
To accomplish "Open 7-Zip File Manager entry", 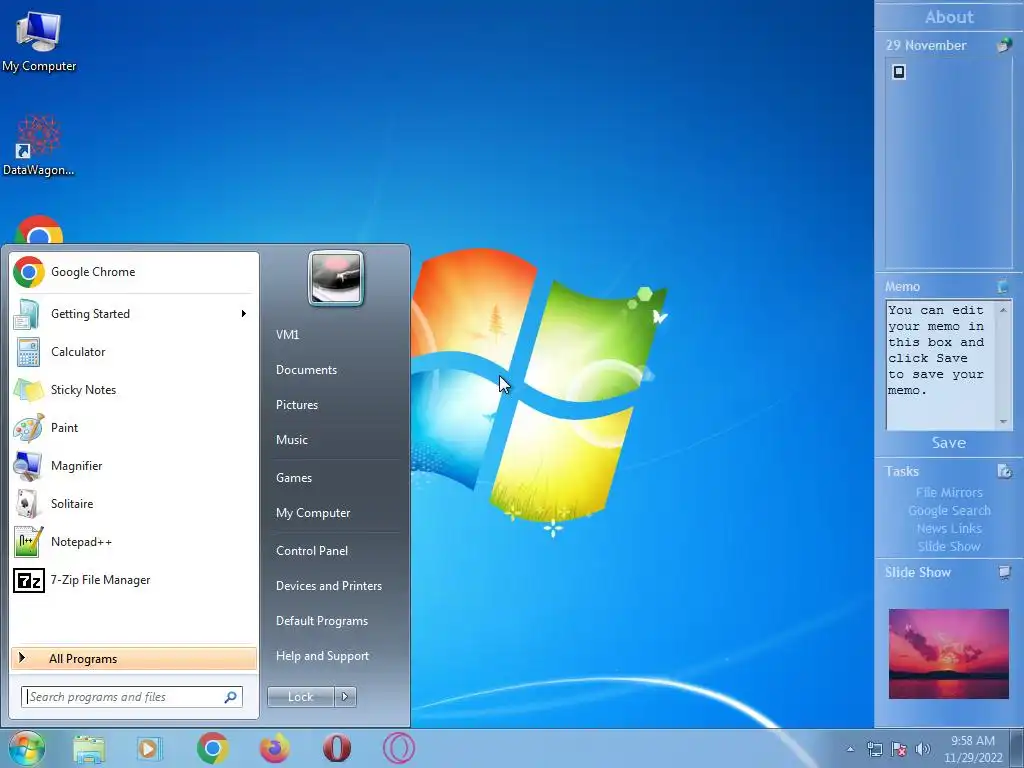I will (134, 580).
